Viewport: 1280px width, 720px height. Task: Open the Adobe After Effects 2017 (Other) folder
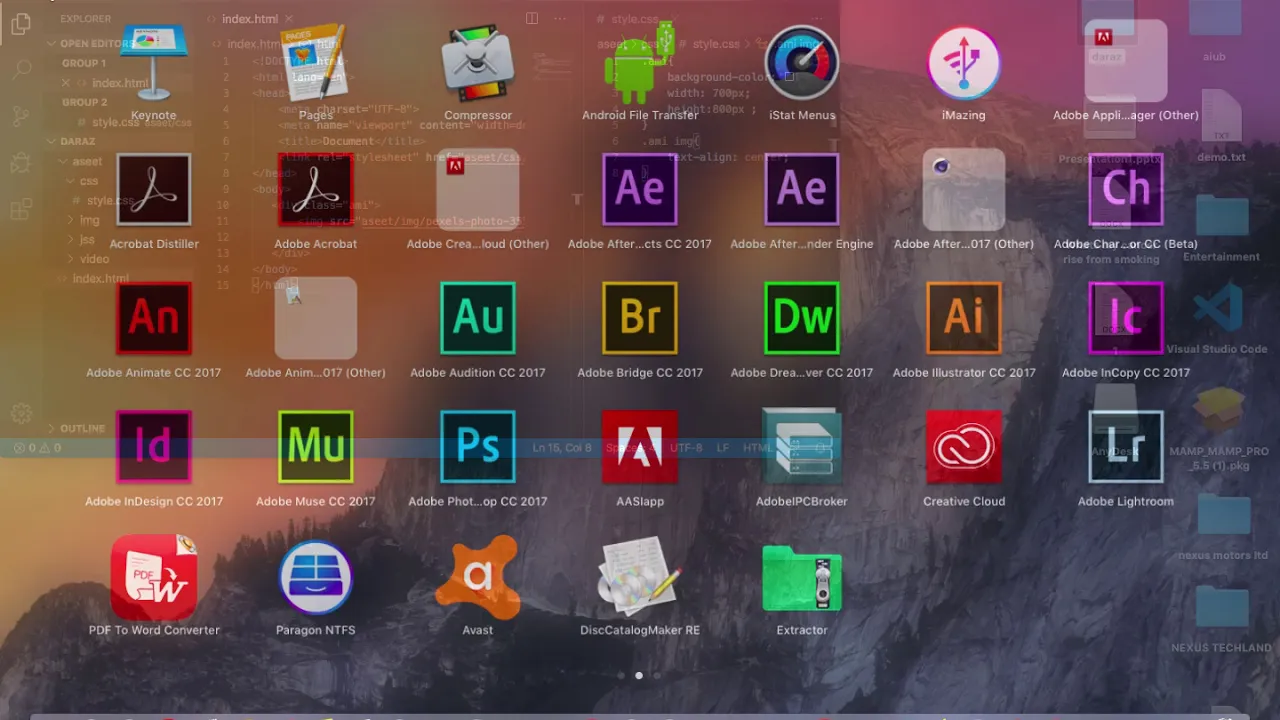(x=964, y=190)
